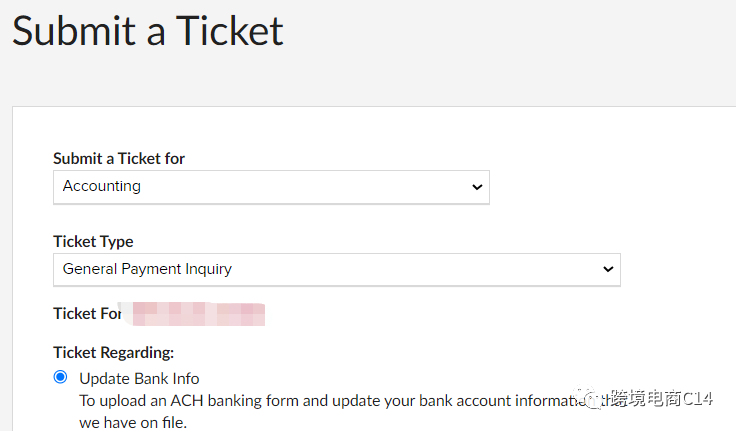
Task: Click the "Submit a Ticket for" field label
Action: (119, 158)
